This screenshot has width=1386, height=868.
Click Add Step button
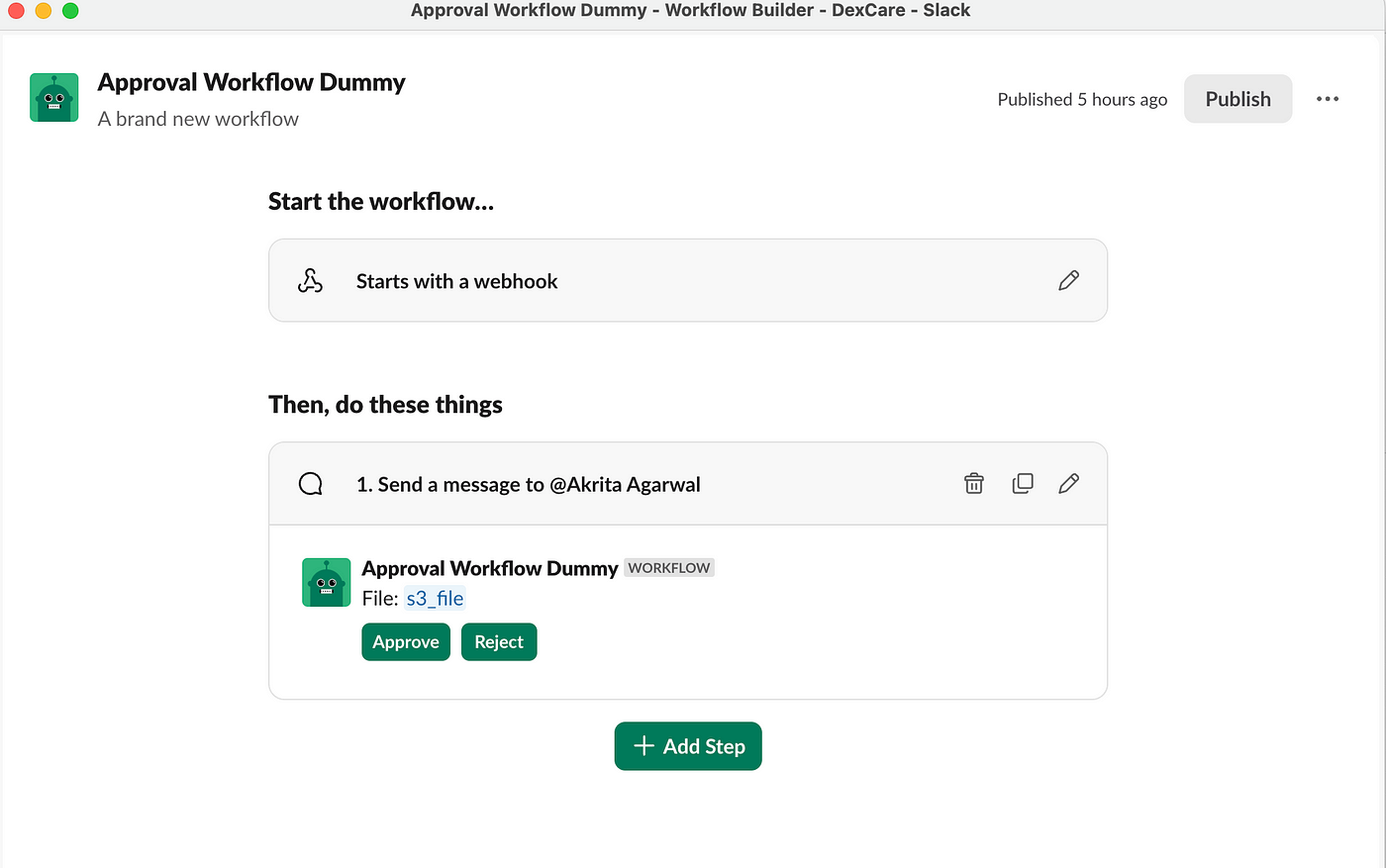pos(688,746)
